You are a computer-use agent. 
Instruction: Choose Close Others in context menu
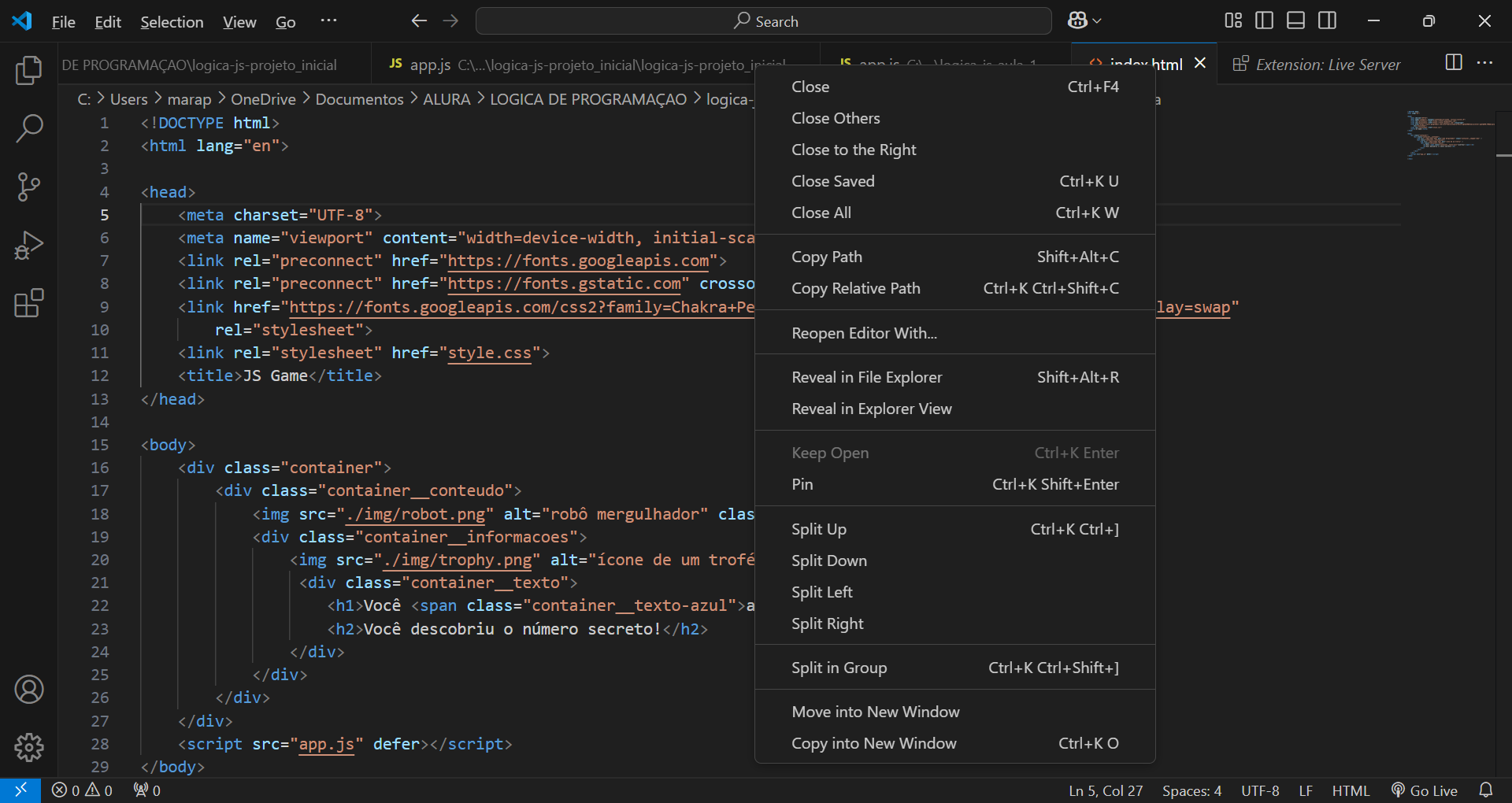tap(954, 118)
